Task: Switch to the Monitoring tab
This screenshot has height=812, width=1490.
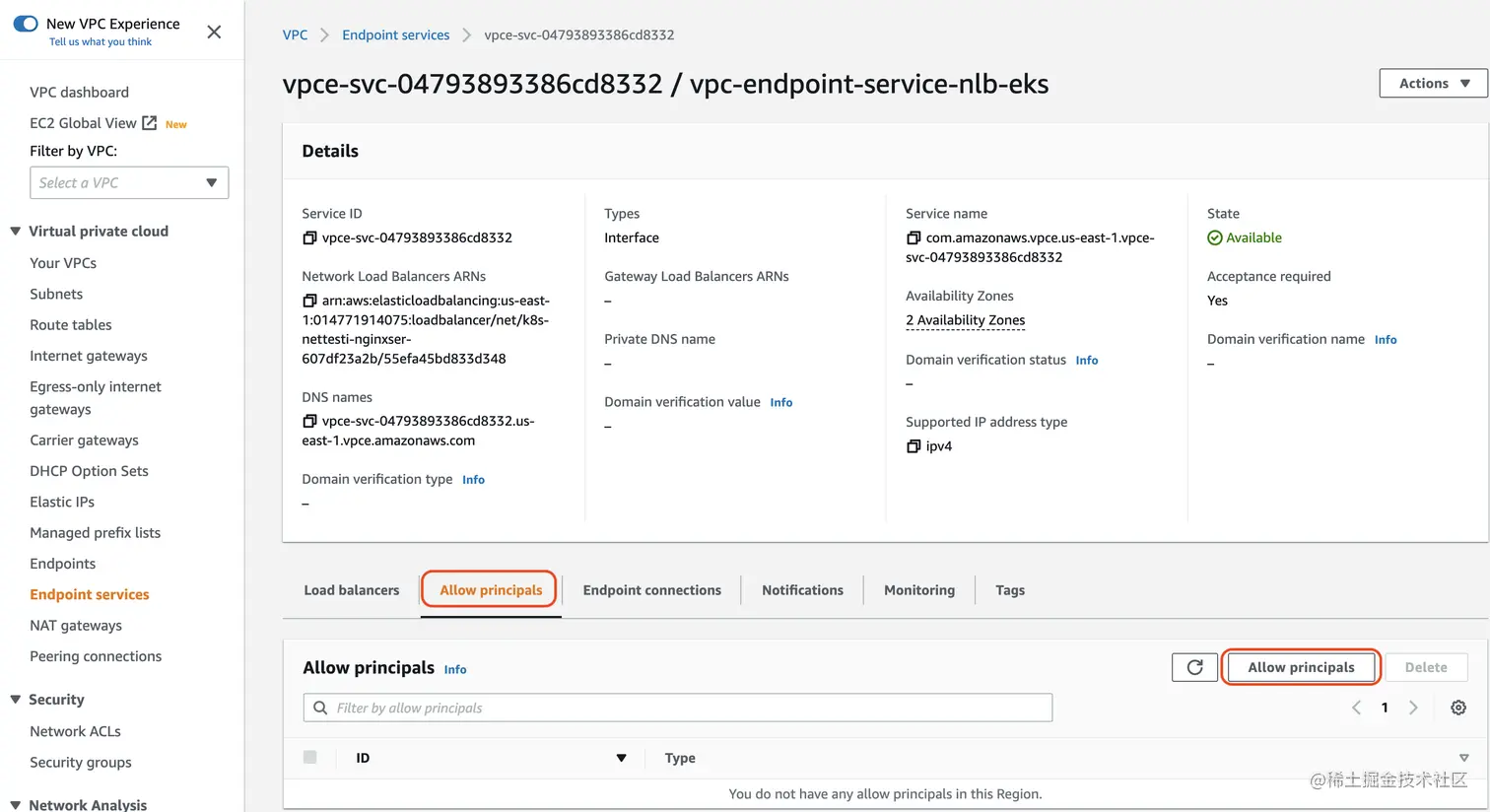Action: 919,590
